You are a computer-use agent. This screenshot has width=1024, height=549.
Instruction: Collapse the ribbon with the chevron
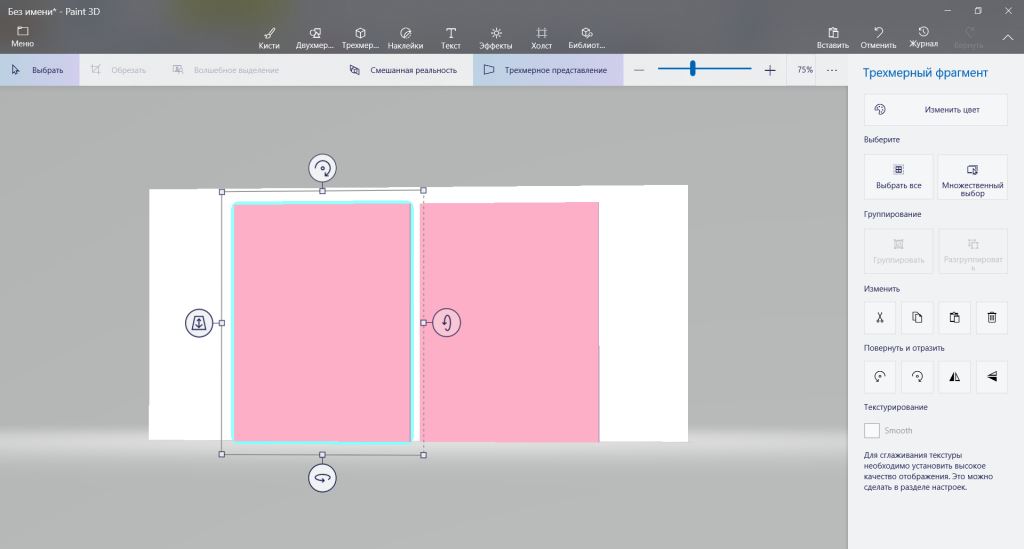click(x=1007, y=37)
